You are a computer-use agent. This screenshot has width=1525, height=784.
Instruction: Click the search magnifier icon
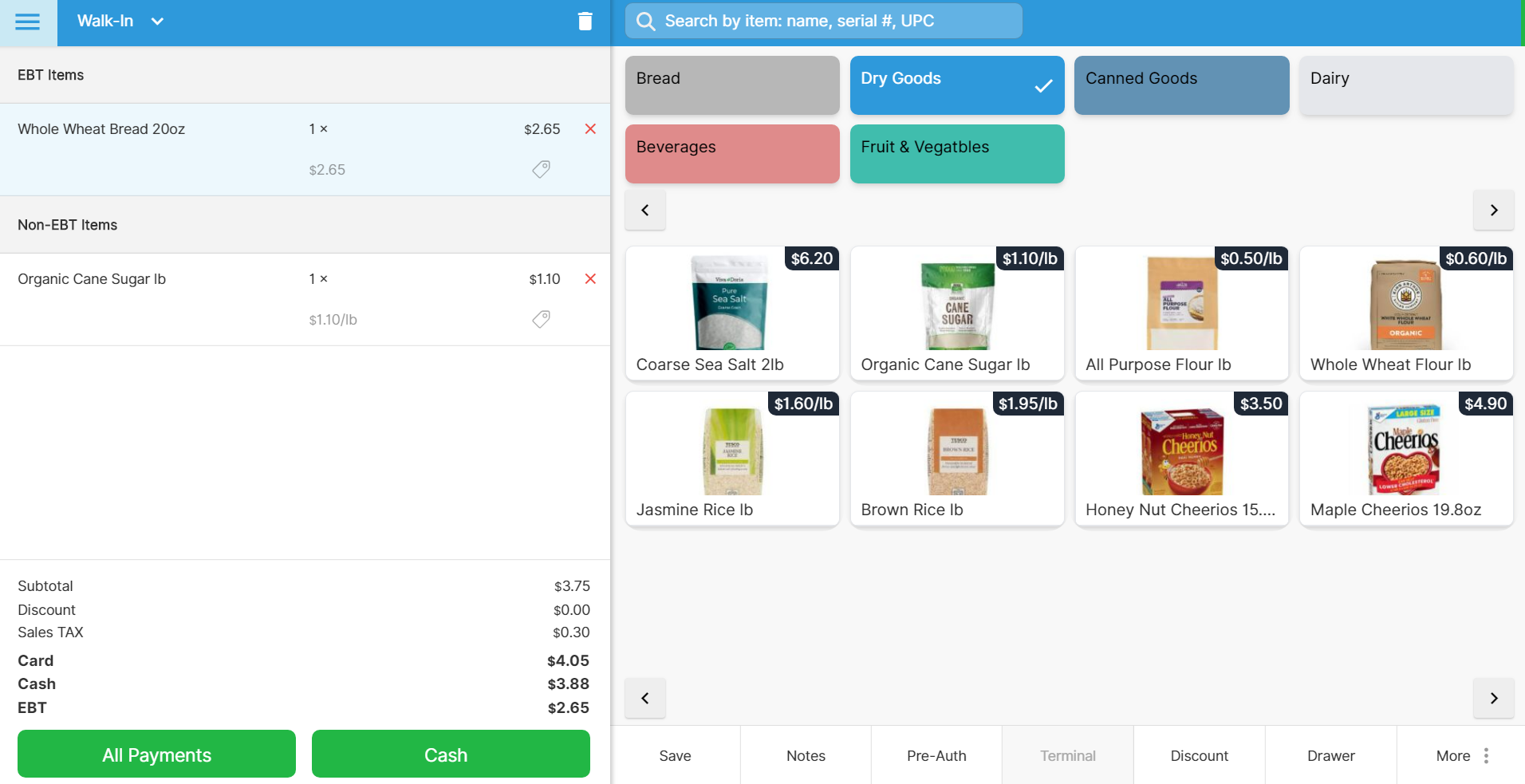tap(645, 22)
